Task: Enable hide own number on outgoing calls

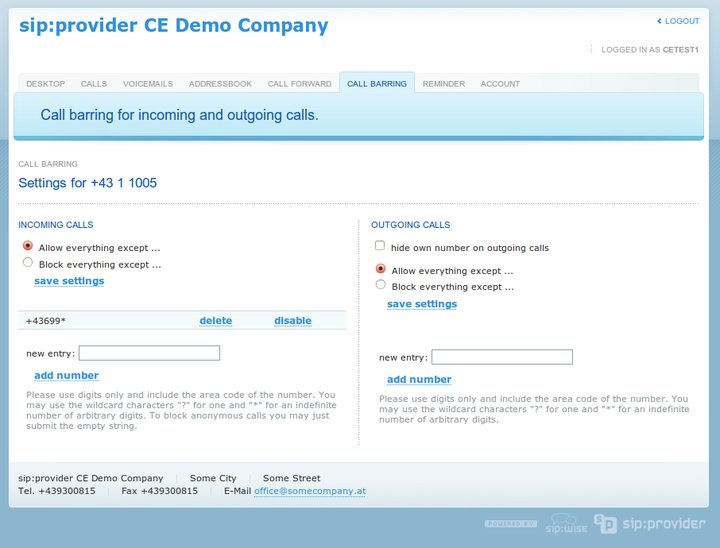Action: pyautogui.click(x=380, y=246)
